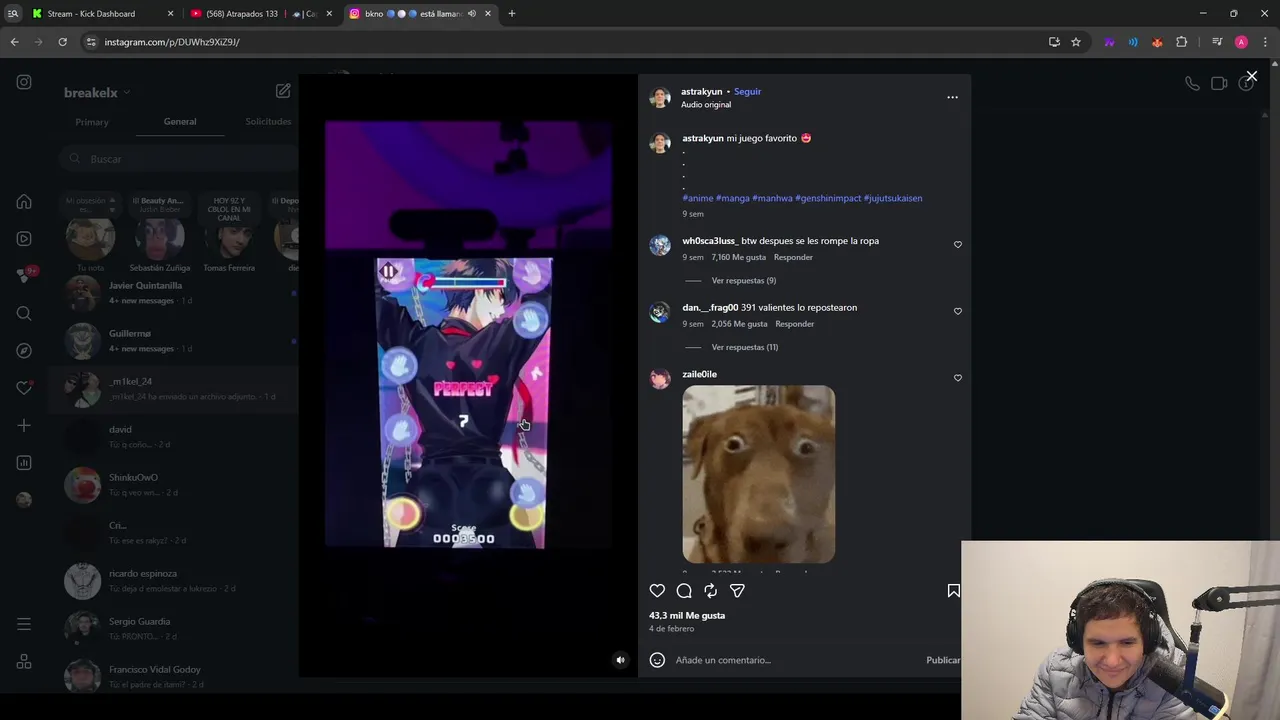Like the astrakyun post with heart icon
Image resolution: width=1280 pixels, height=720 pixels.
[657, 591]
